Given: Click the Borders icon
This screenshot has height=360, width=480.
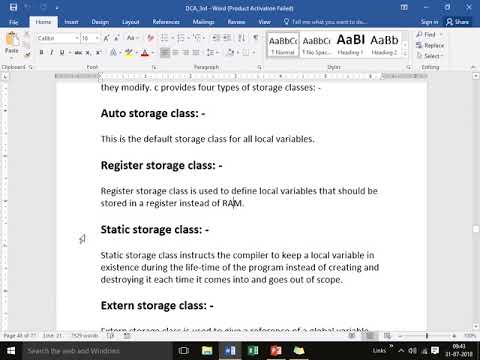Looking at the screenshot, I should (x=246, y=53).
